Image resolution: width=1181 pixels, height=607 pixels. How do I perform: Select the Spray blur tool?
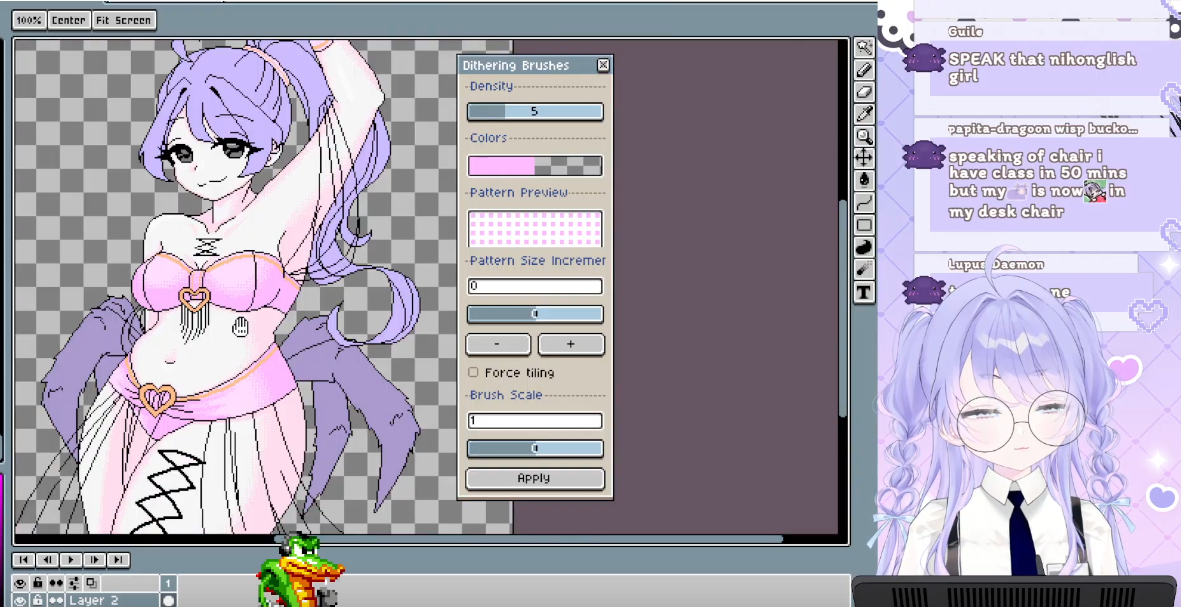pyautogui.click(x=864, y=270)
